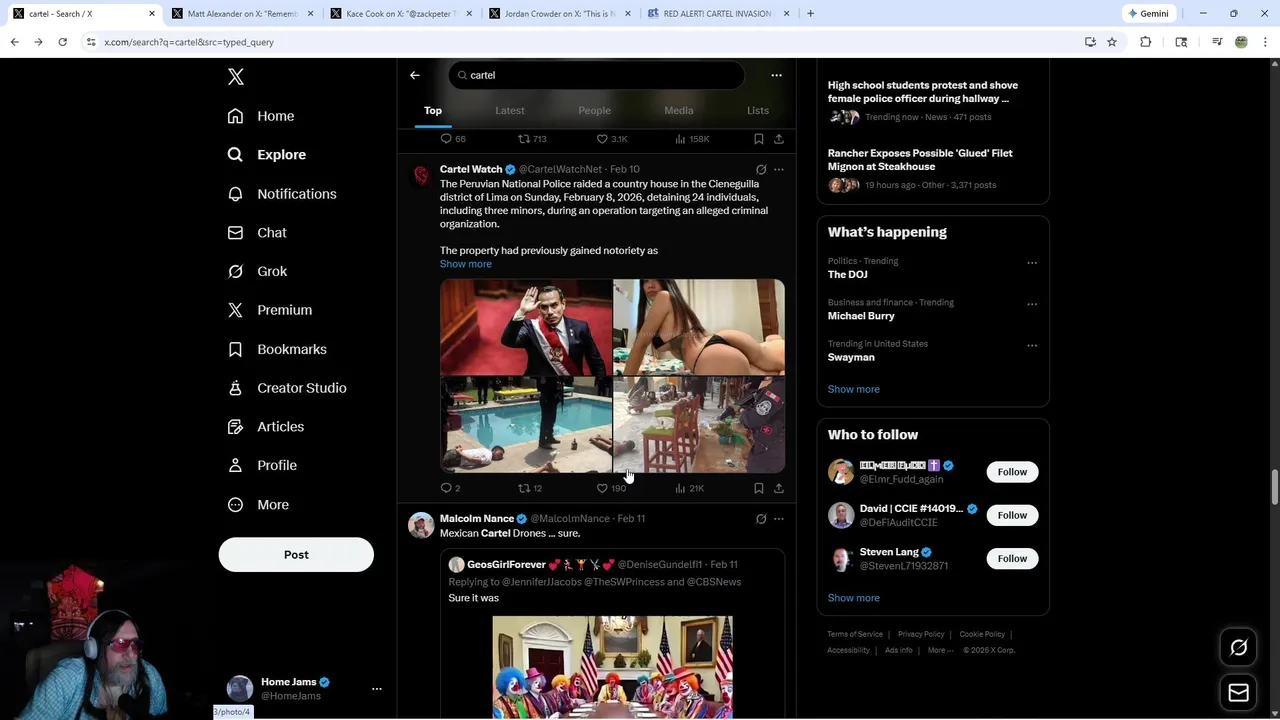Click the cartel search input field
This screenshot has height=720, width=1280.
(597, 75)
